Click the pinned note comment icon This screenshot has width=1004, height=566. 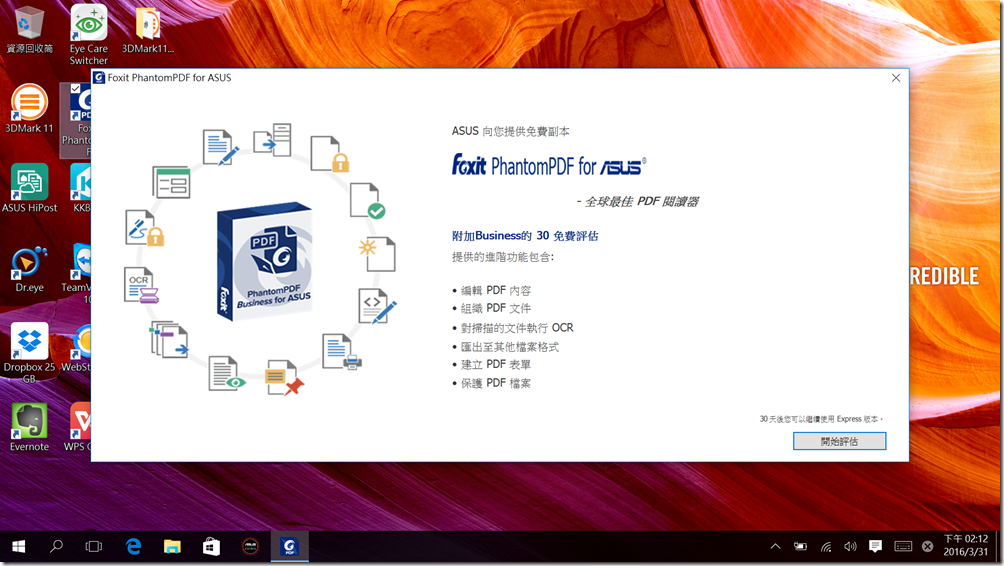coord(285,378)
